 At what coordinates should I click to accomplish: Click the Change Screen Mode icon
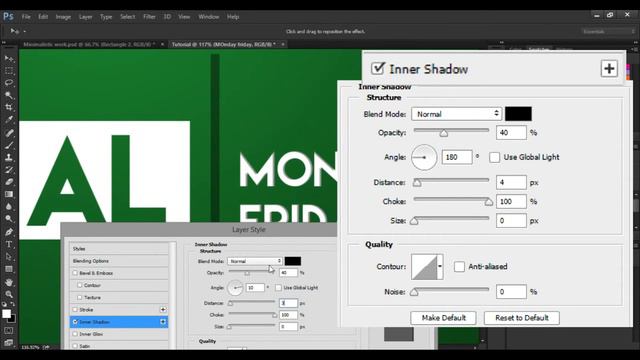click(9, 342)
